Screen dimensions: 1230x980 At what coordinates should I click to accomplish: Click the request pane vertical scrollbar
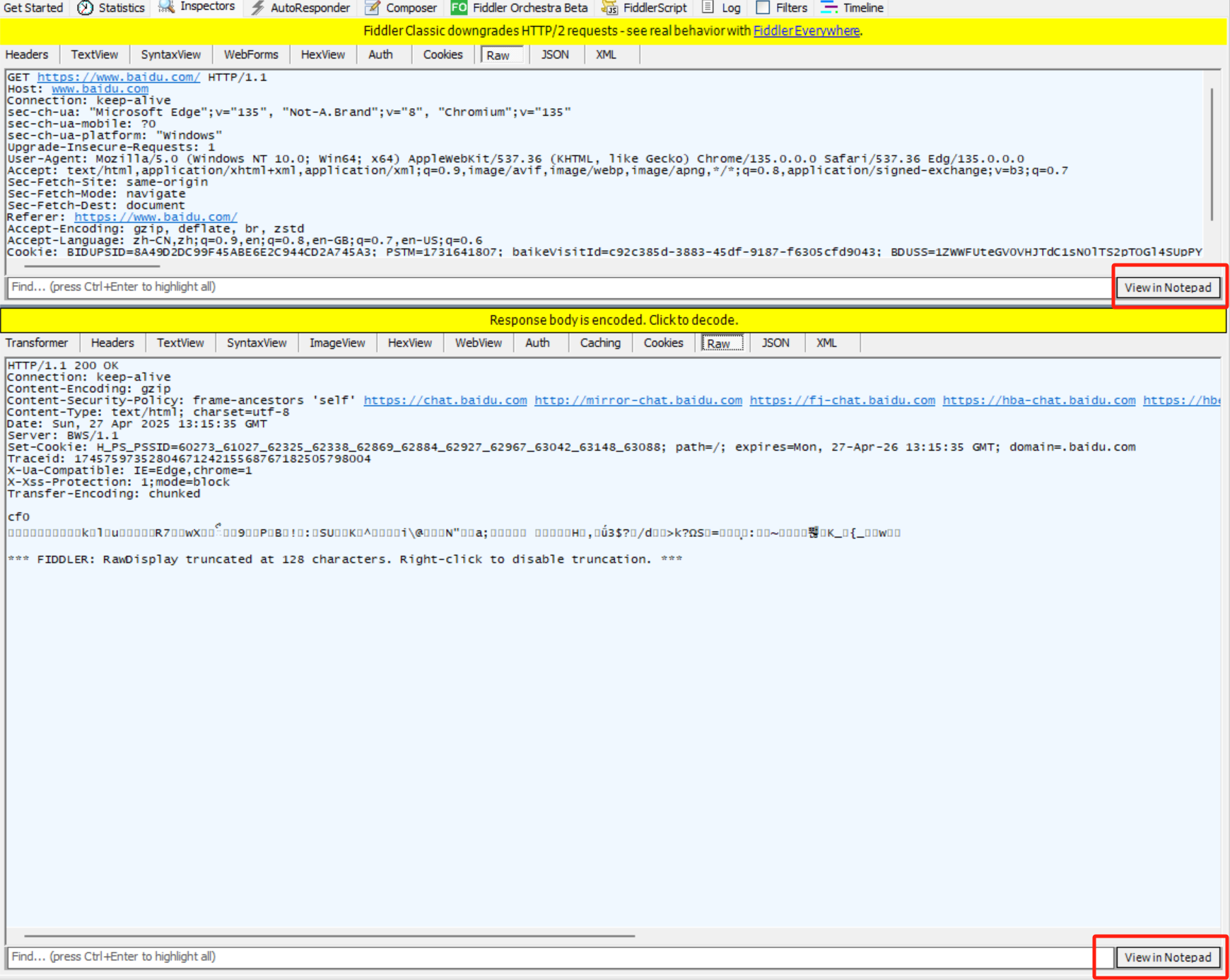1212,154
